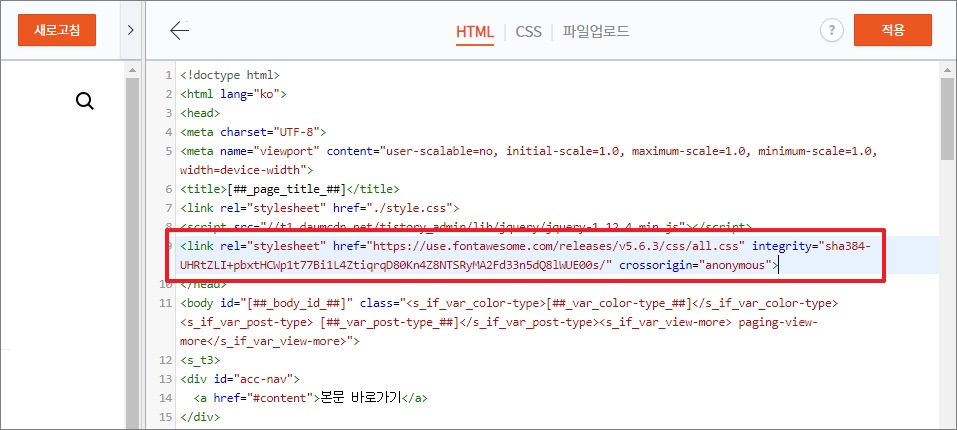Place cursor in fontawesome link line
Screen dimensions: 957x430
click(525, 256)
